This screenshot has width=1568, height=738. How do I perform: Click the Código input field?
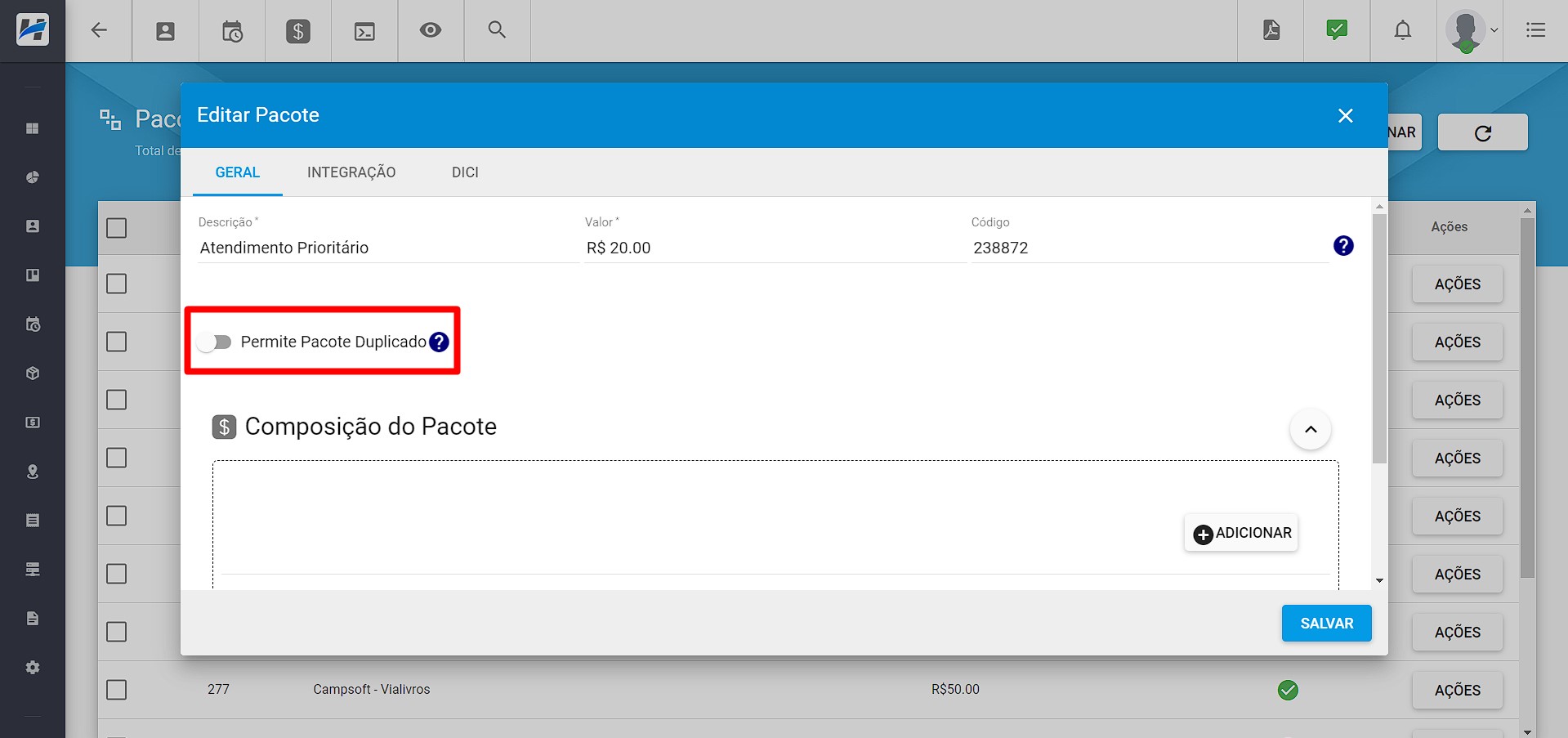[1150, 248]
